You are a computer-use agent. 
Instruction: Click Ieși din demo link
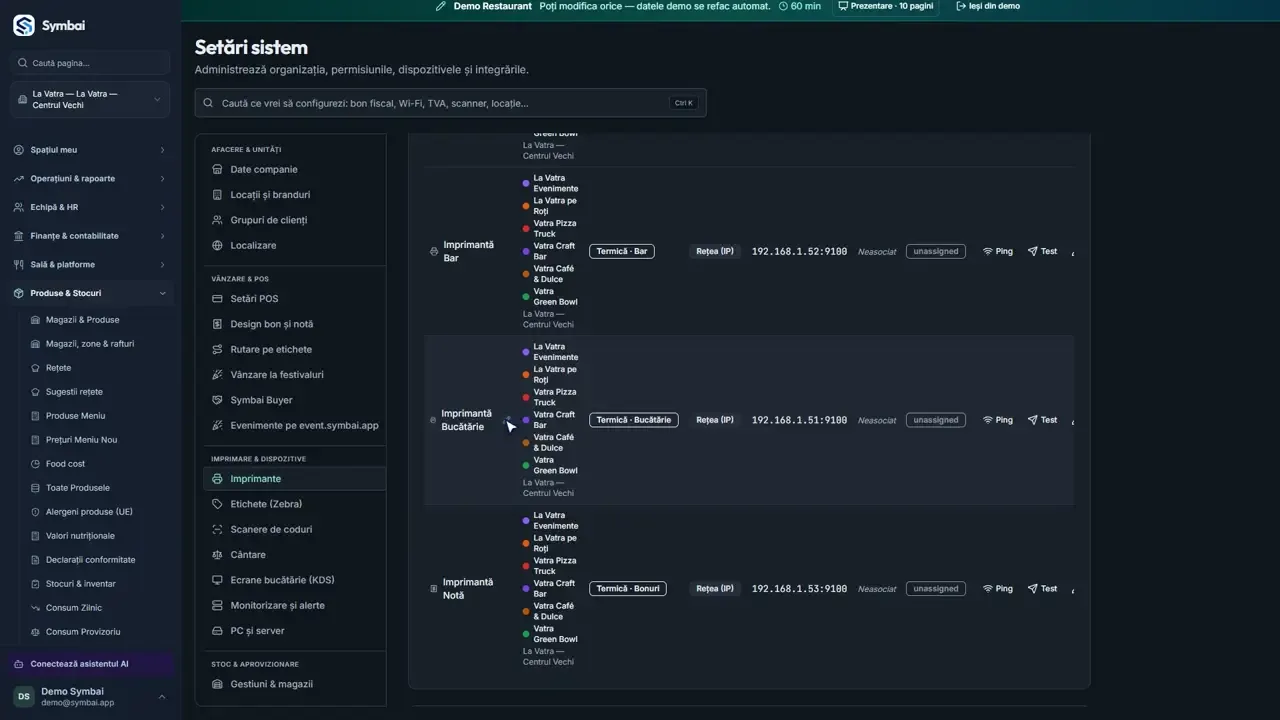988,6
